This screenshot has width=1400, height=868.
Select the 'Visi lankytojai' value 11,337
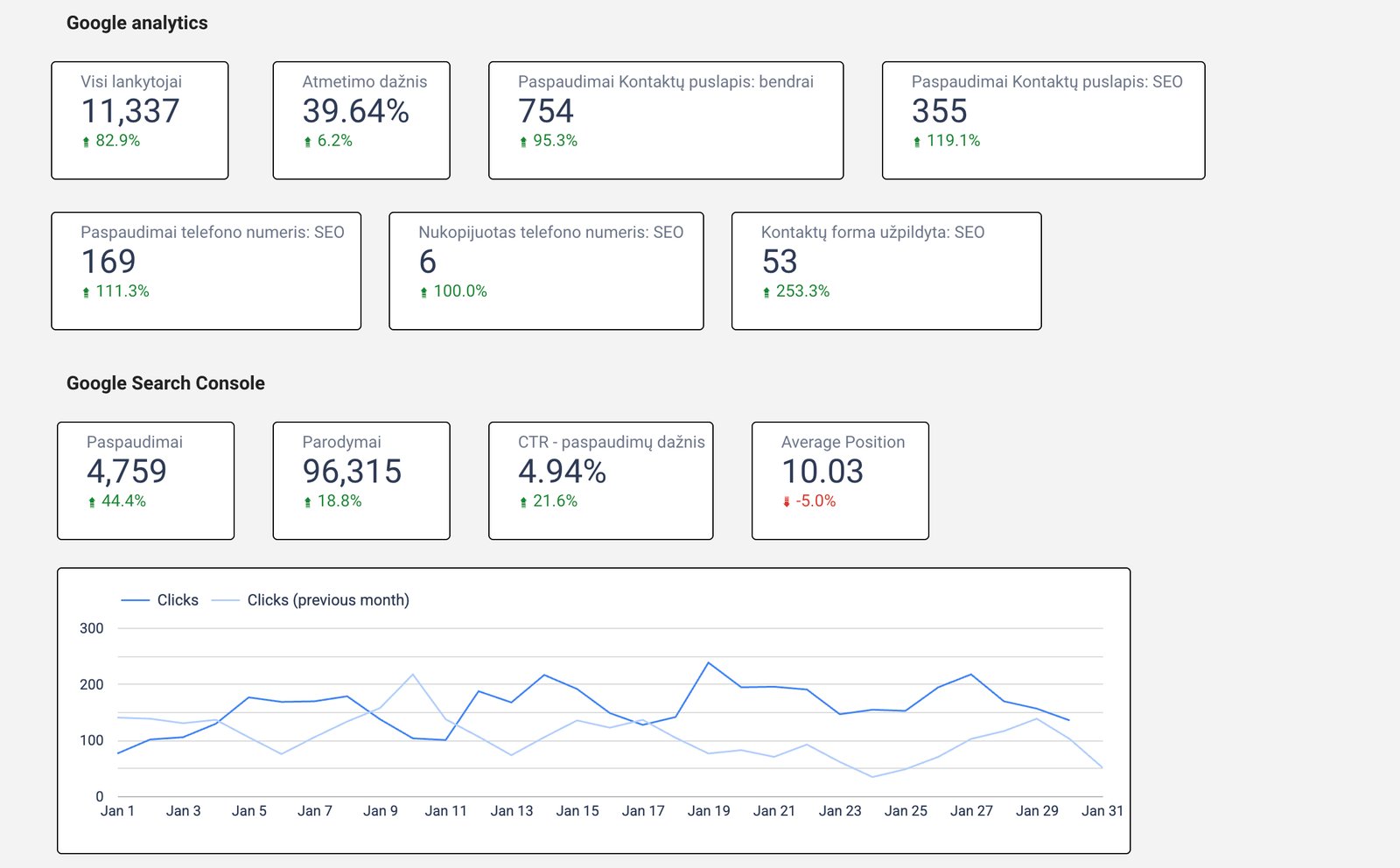tap(130, 111)
